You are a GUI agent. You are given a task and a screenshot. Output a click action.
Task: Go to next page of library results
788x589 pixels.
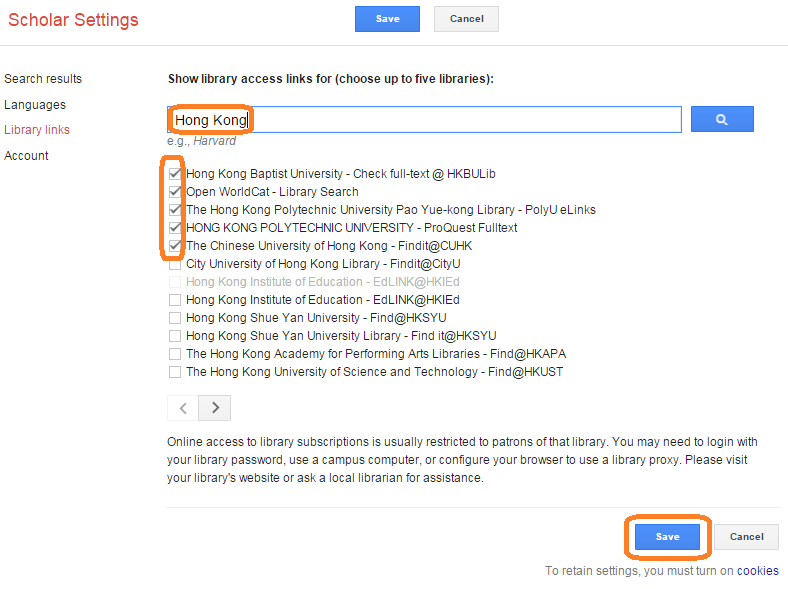pos(215,408)
